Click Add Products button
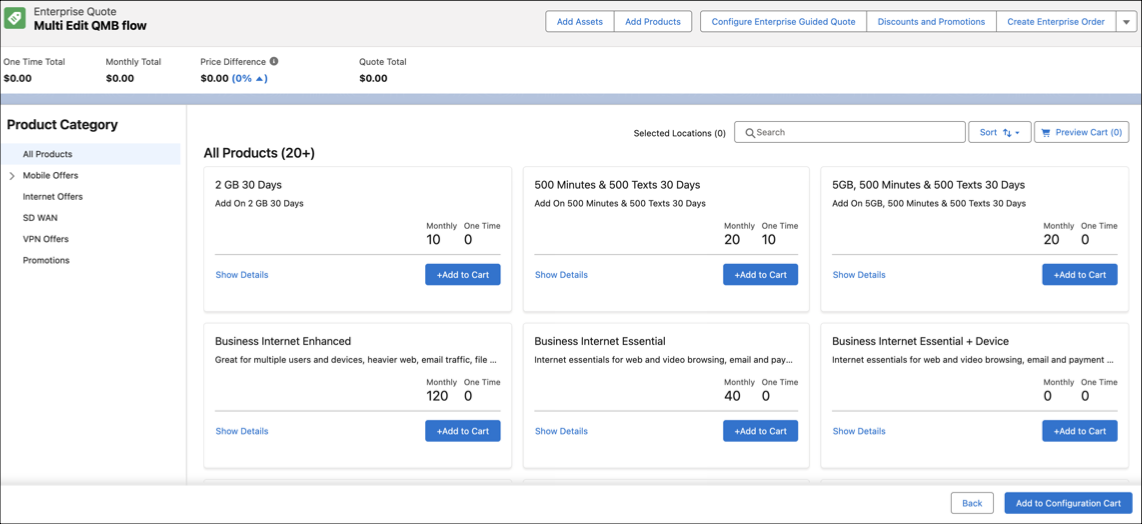The image size is (1142, 524). [x=653, y=22]
